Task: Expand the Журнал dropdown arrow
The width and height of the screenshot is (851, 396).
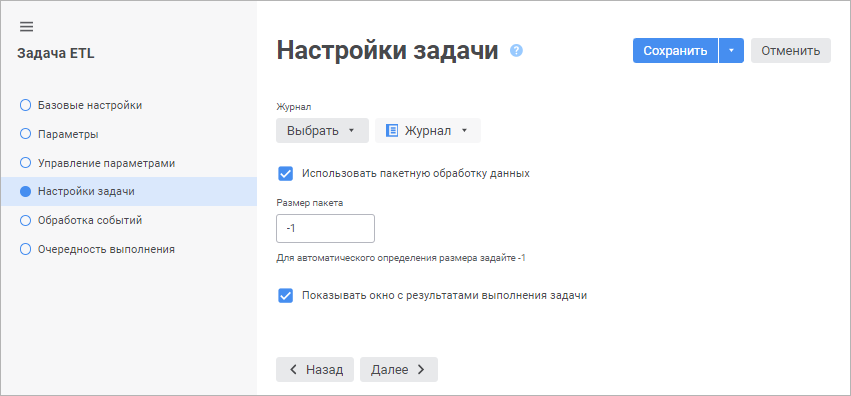Action: (464, 131)
